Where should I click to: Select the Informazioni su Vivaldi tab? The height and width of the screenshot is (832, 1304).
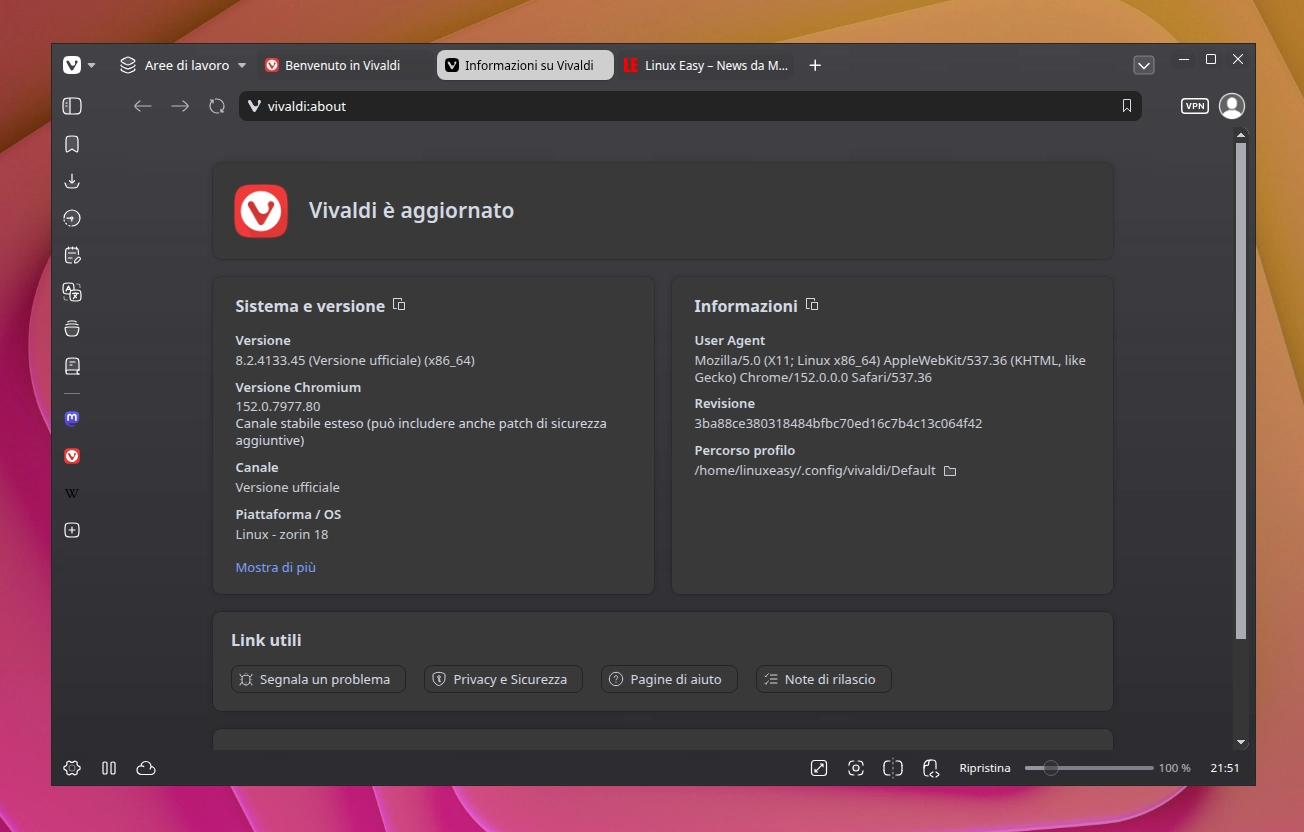coord(525,65)
